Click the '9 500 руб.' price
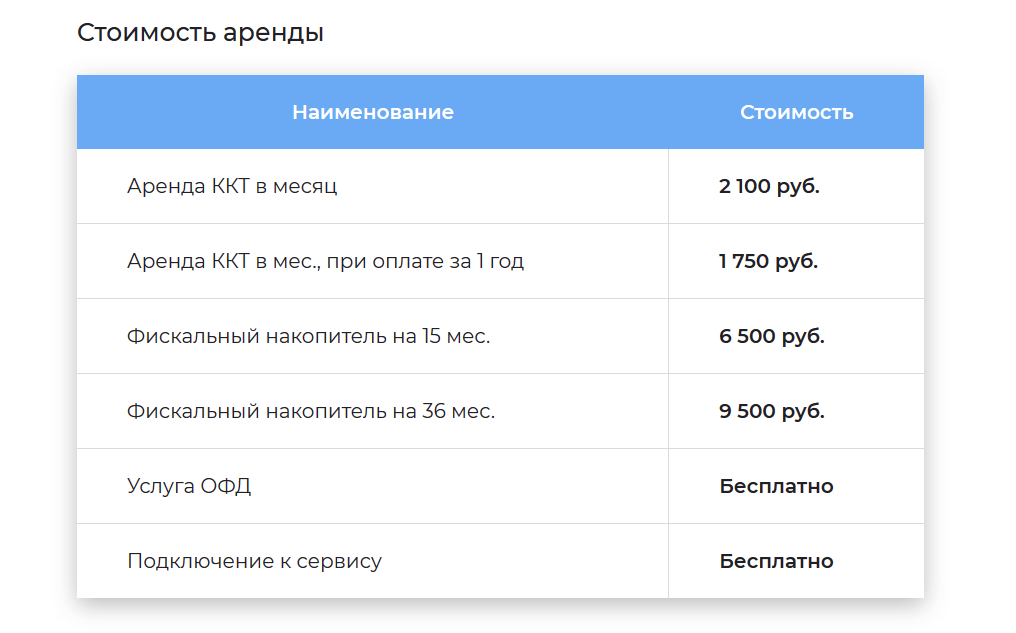1016x633 pixels. (x=772, y=411)
